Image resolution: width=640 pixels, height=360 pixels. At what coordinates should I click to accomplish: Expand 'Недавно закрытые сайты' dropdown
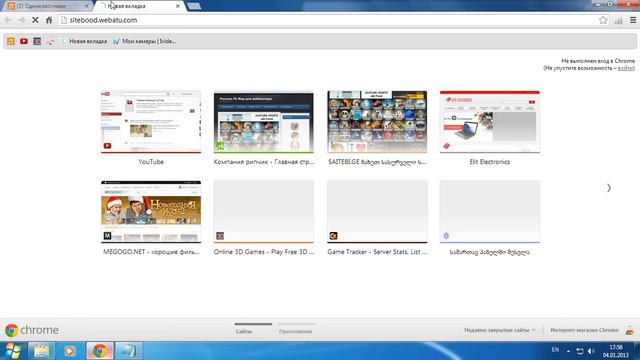pos(500,330)
